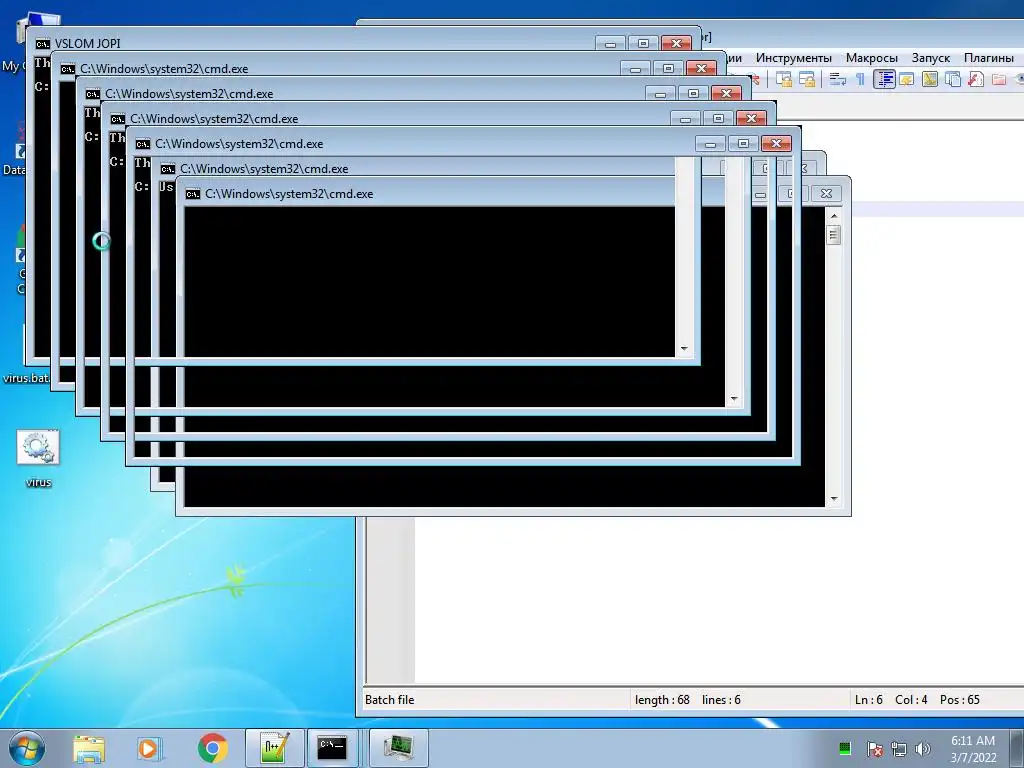Open Windows Explorer from the taskbar
Image resolution: width=1024 pixels, height=768 pixels.
point(89,748)
